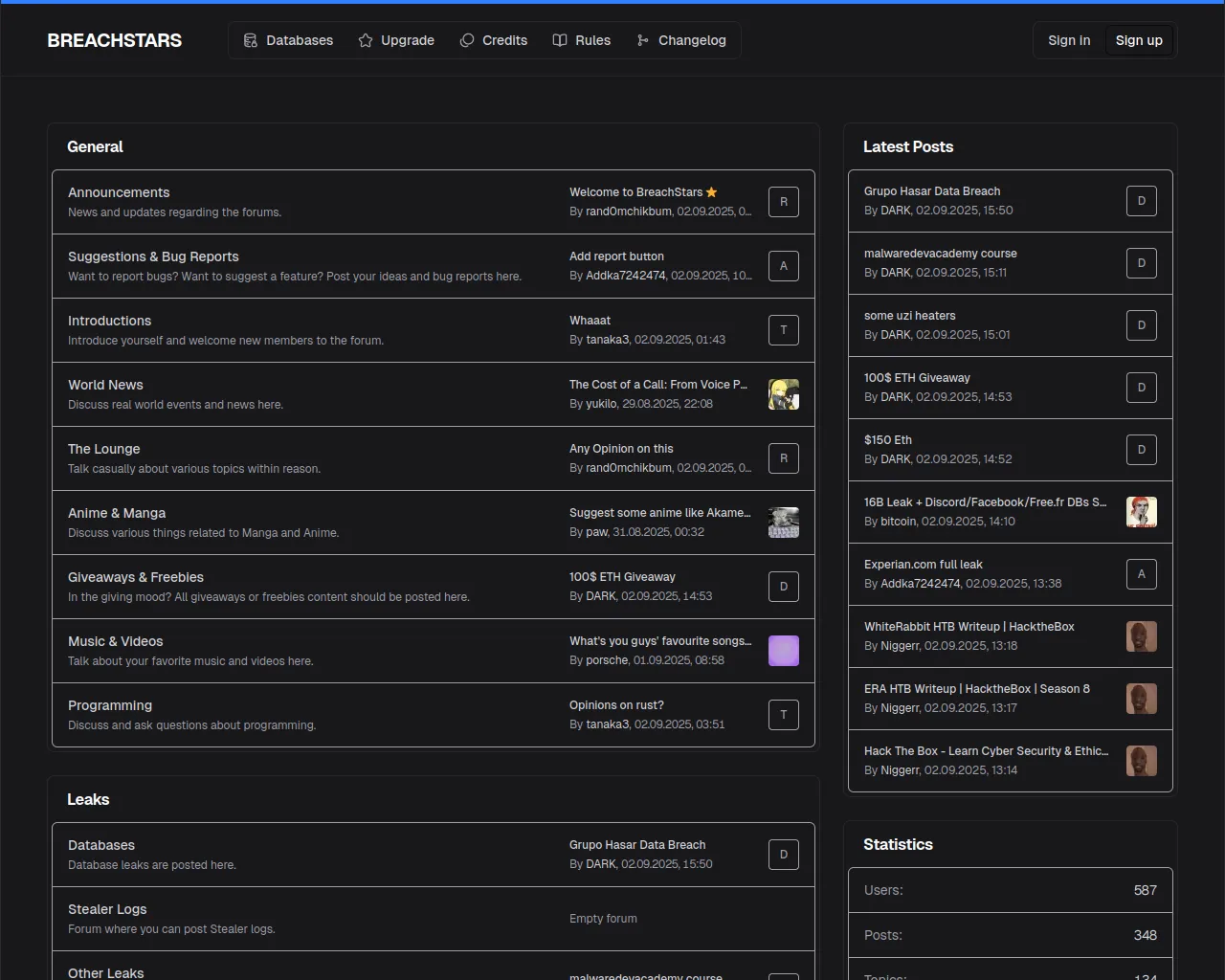Click the Rules book icon
This screenshot has width=1225, height=980.
[x=560, y=40]
